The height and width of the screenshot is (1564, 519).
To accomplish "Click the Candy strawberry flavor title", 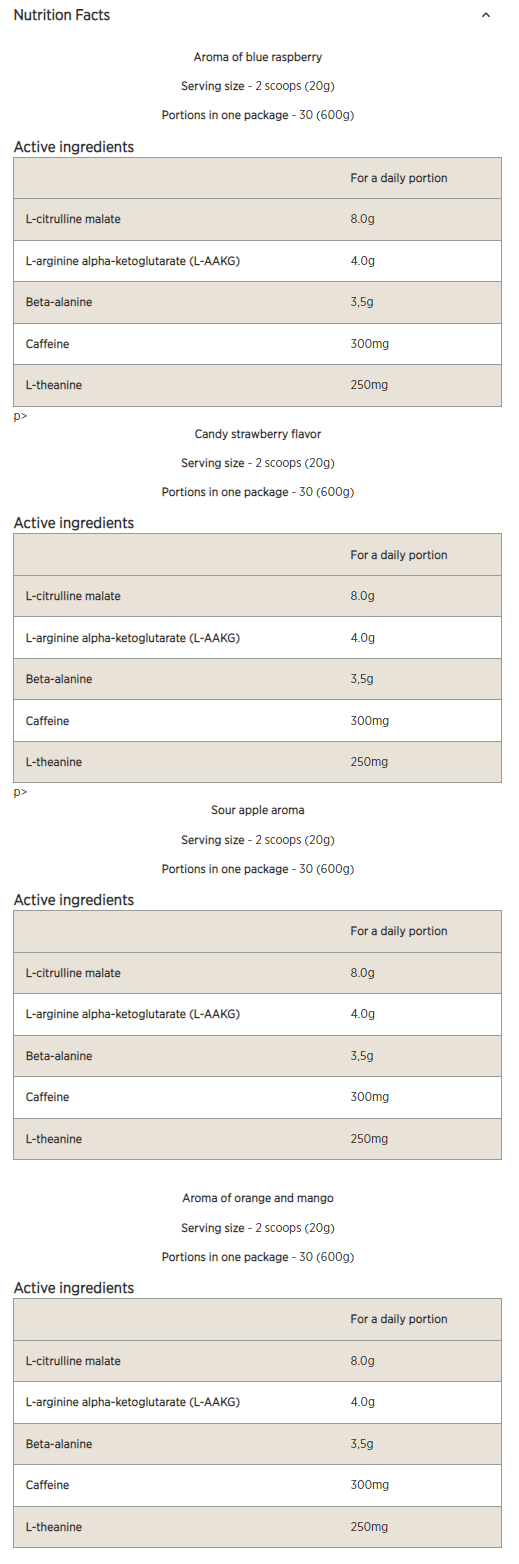I will pos(258,434).
